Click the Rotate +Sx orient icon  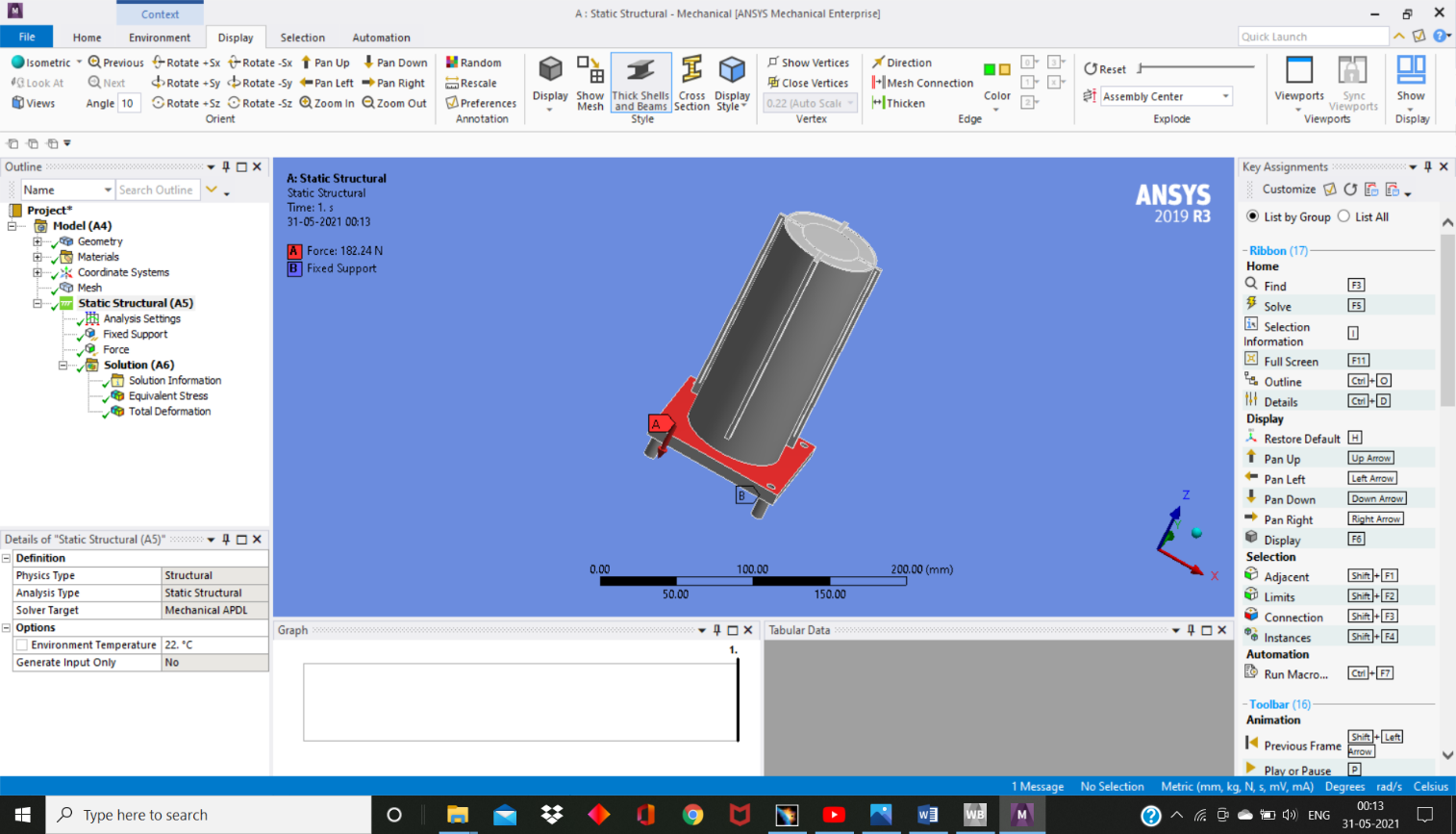tap(159, 63)
